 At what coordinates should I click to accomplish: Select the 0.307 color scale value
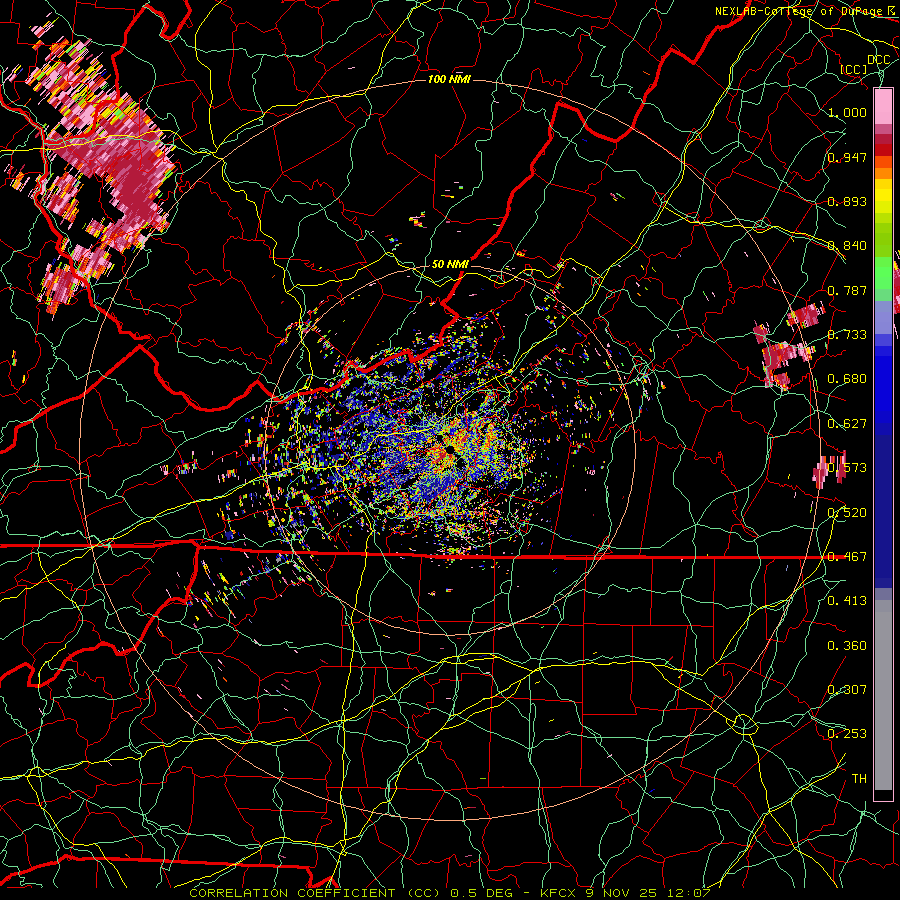pyautogui.click(x=847, y=690)
